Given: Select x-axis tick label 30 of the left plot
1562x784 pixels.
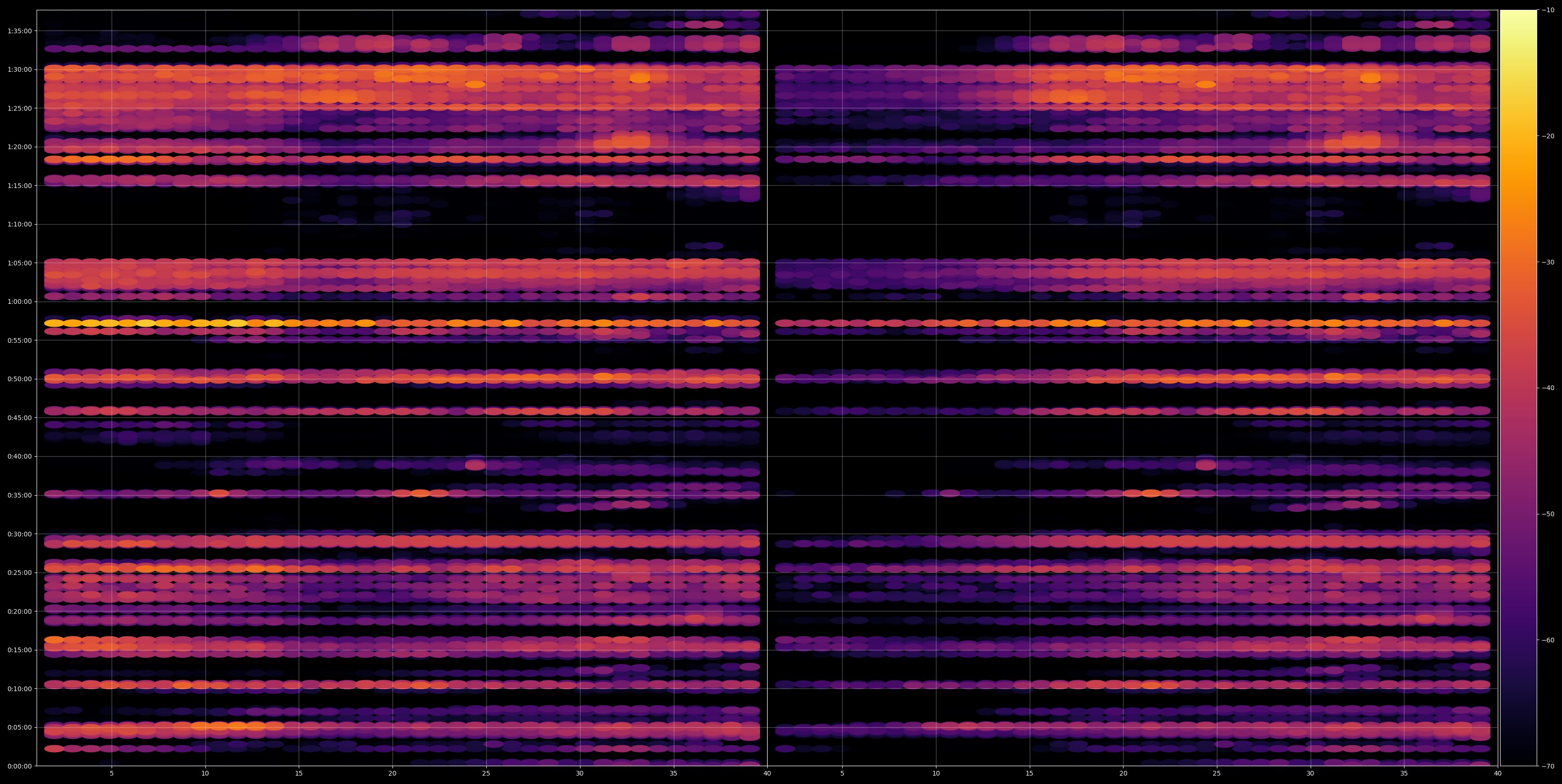Looking at the screenshot, I should click(580, 774).
